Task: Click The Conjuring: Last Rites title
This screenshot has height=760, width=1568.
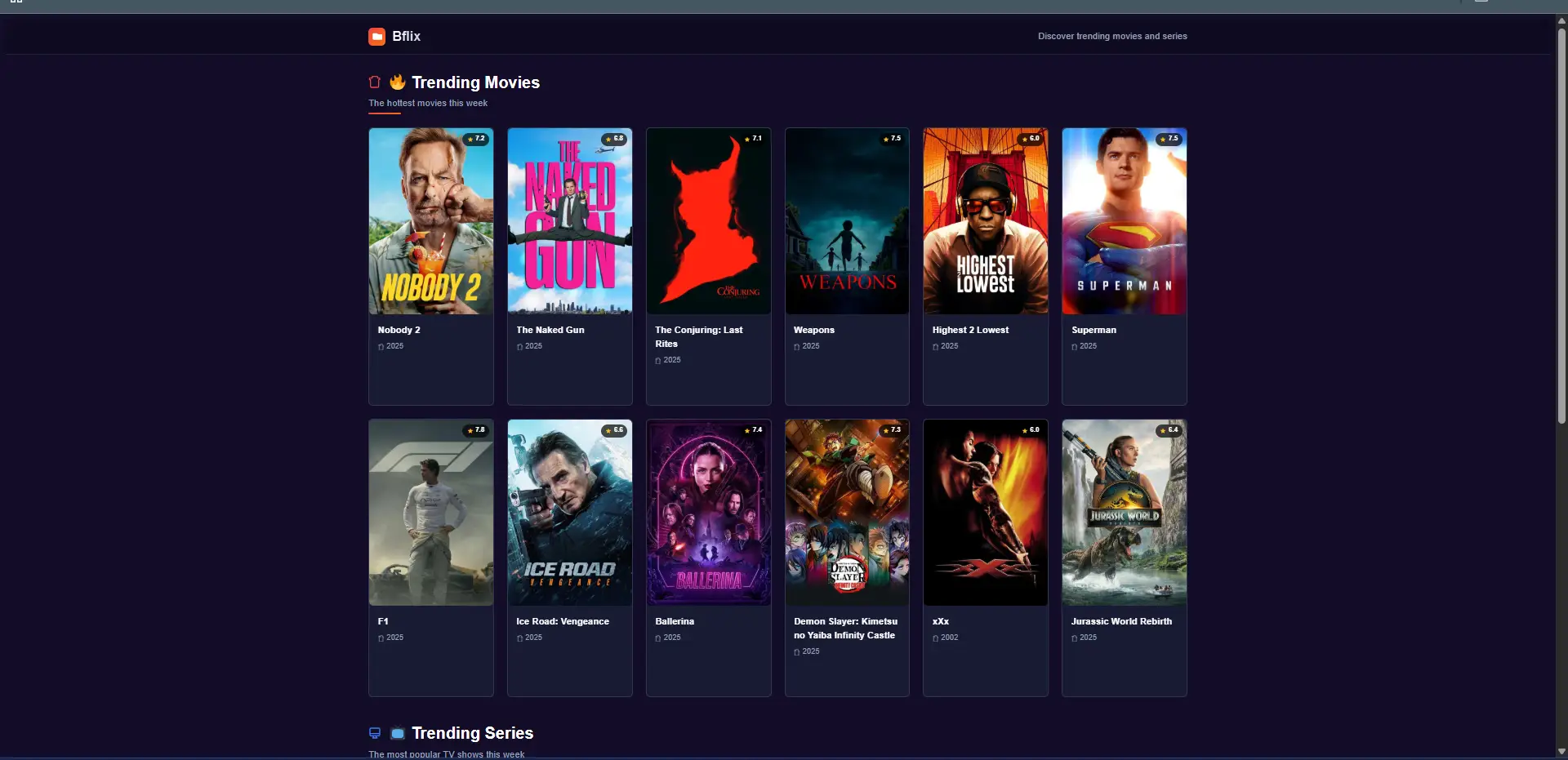Action: coord(698,336)
